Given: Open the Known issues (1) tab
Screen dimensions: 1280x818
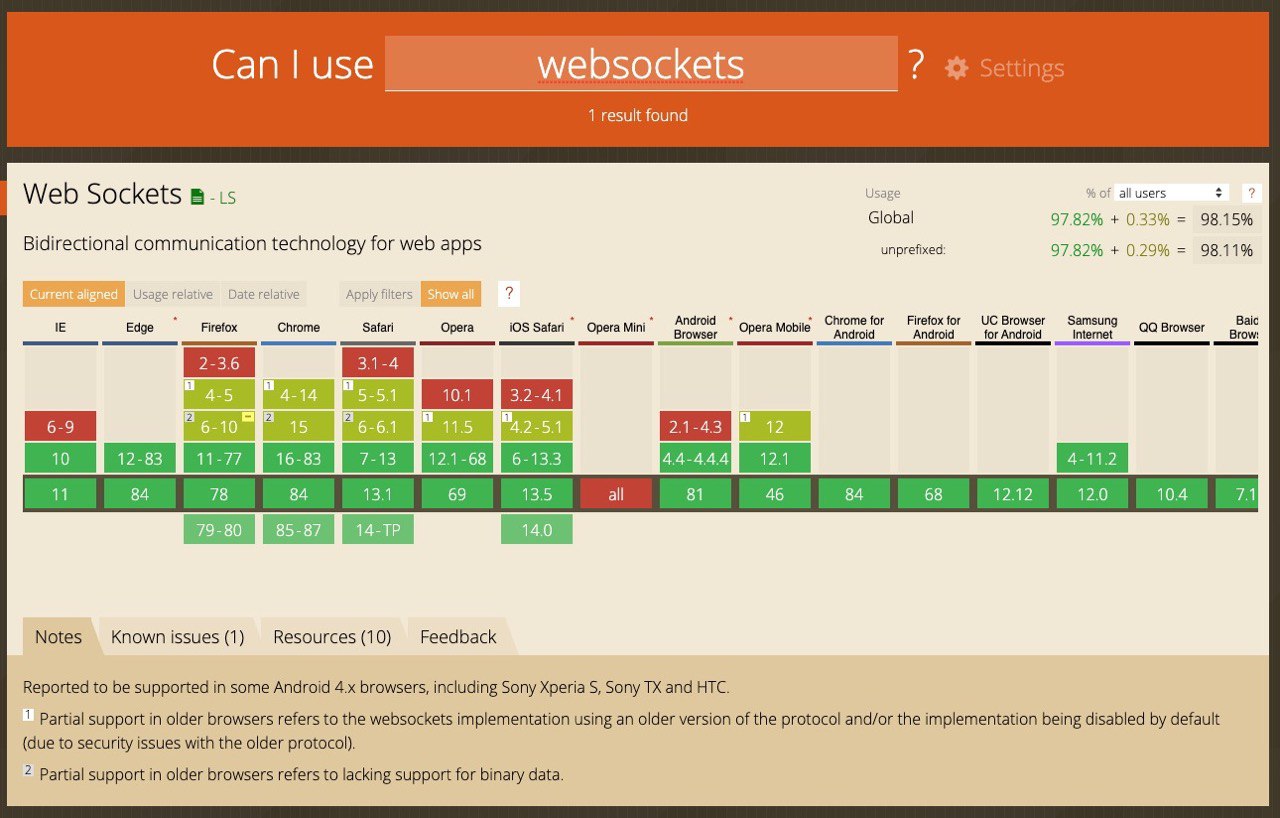Looking at the screenshot, I should tap(178, 637).
